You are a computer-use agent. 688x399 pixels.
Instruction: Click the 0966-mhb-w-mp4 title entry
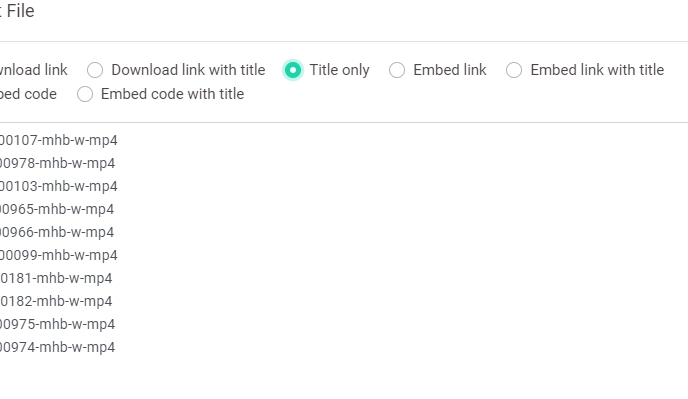57,232
